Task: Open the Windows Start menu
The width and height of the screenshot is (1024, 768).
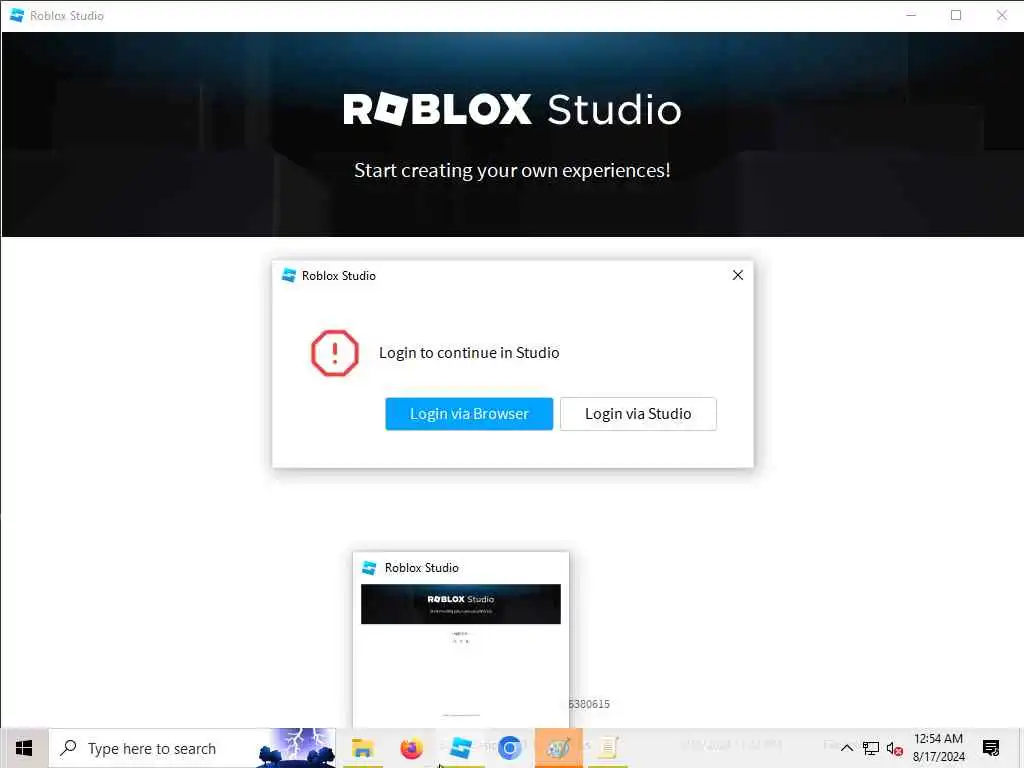Action: coord(24,748)
